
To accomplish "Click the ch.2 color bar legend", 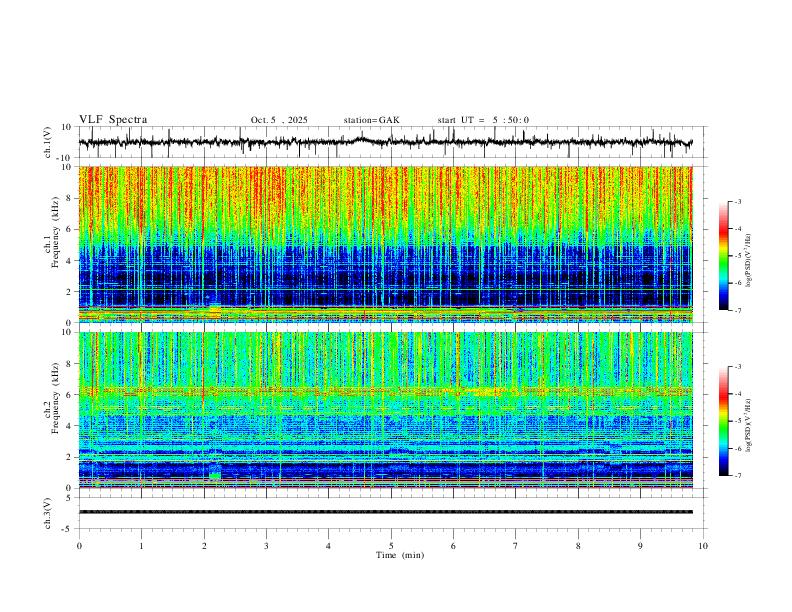I will [x=723, y=421].
